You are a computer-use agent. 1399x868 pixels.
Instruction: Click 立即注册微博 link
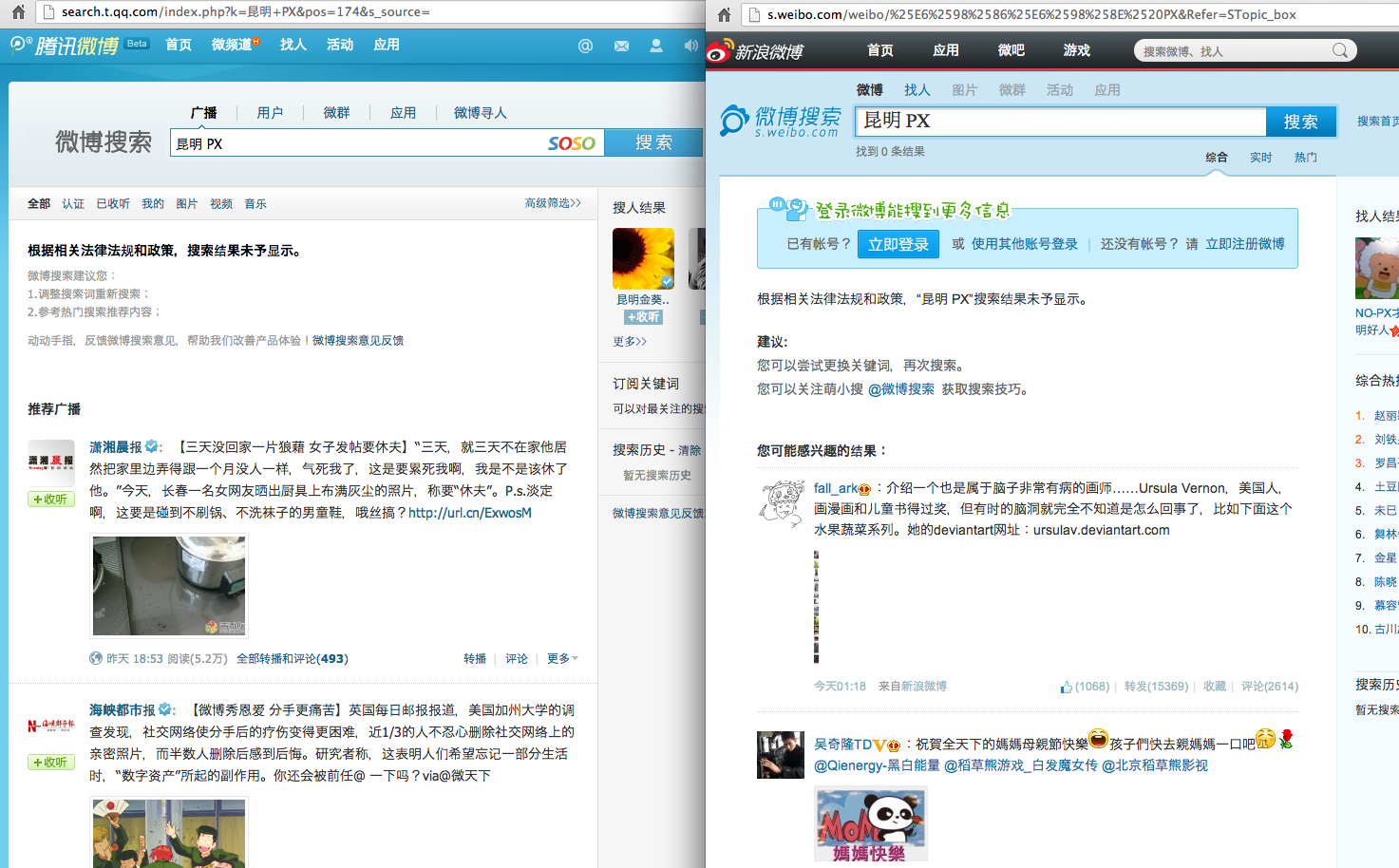1245,244
